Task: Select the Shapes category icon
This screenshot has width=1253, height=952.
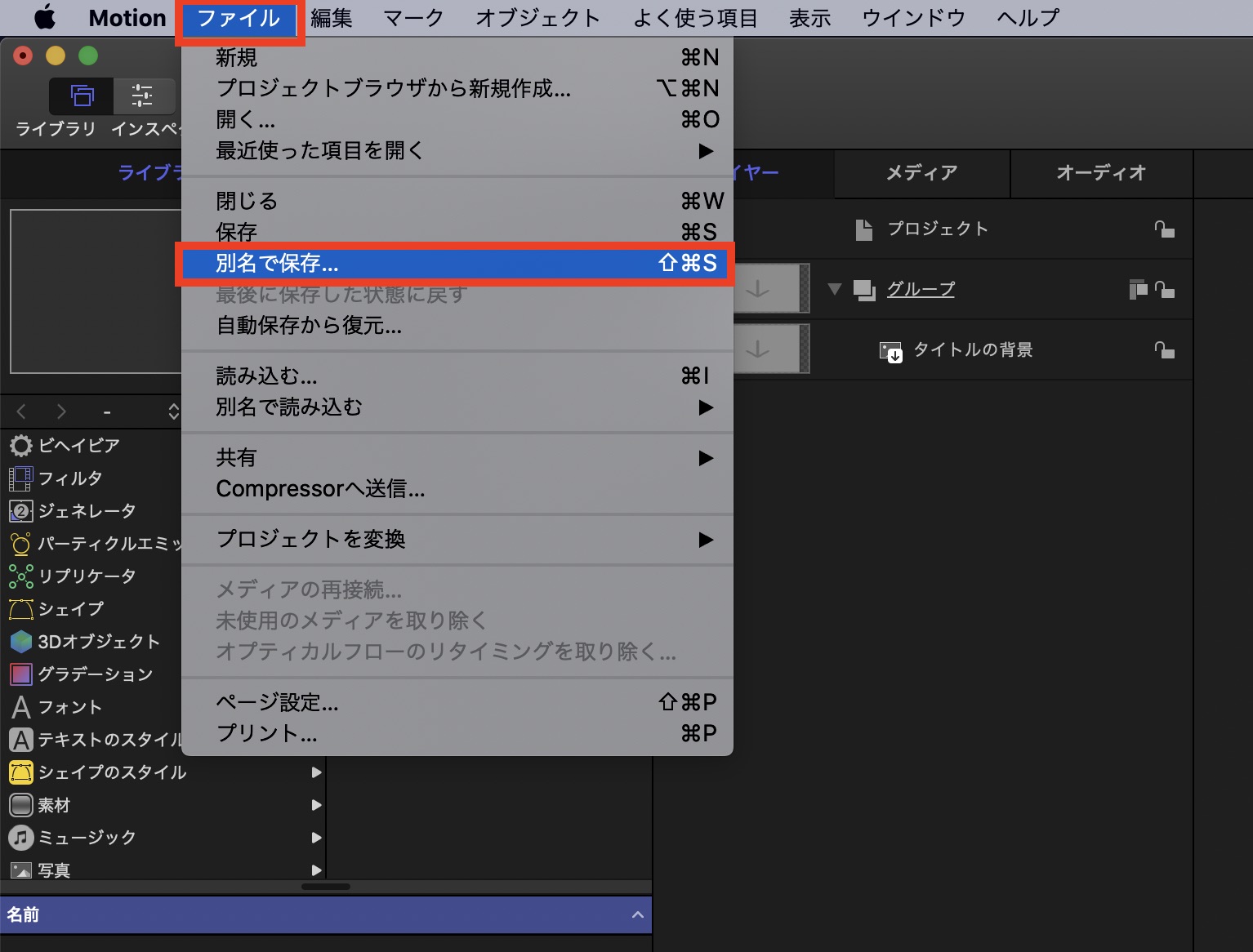Action: pos(20,609)
